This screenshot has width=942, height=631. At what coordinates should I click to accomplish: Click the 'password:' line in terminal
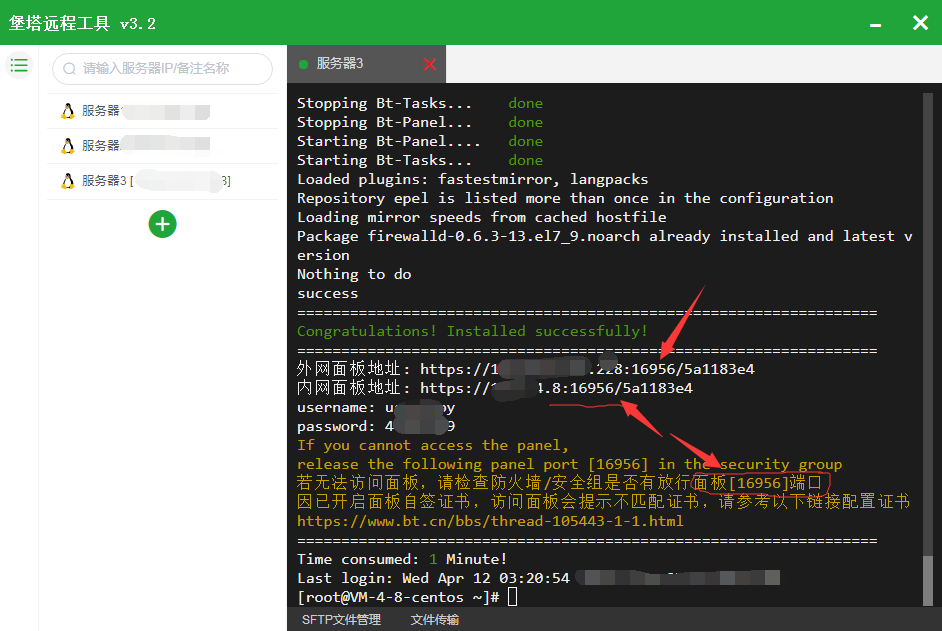pyautogui.click(x=376, y=426)
